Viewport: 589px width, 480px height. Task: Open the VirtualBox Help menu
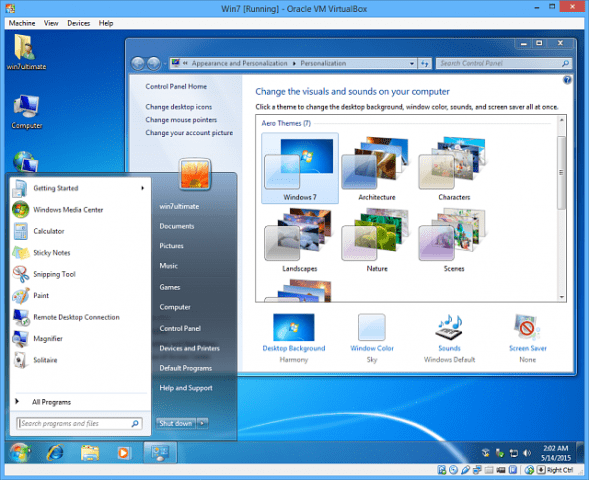106,23
